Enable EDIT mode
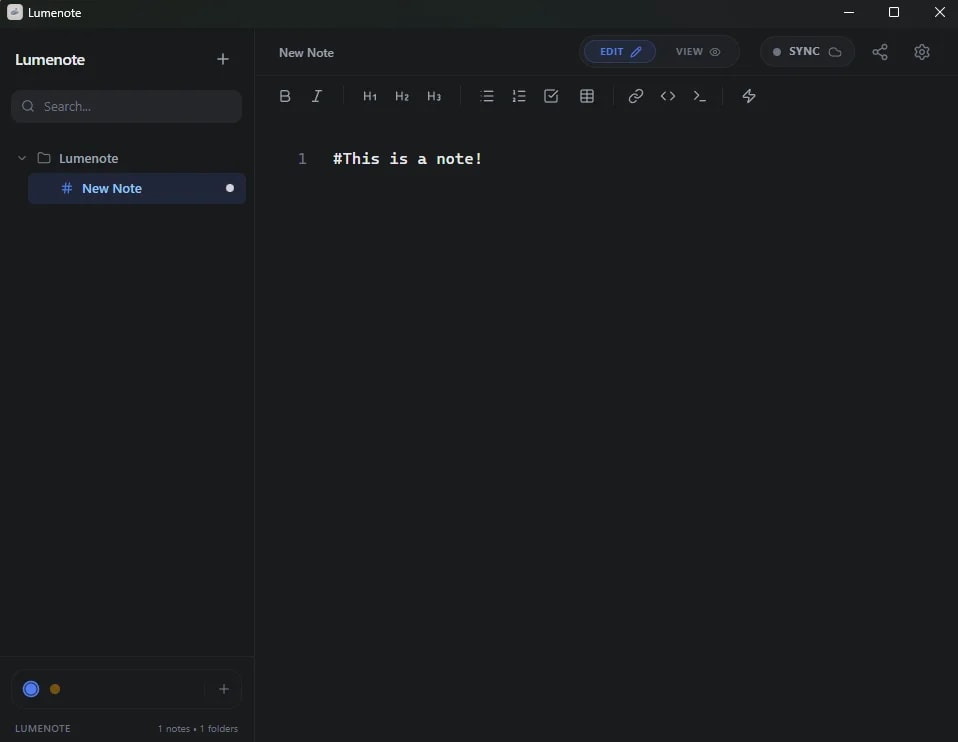 pos(613,51)
